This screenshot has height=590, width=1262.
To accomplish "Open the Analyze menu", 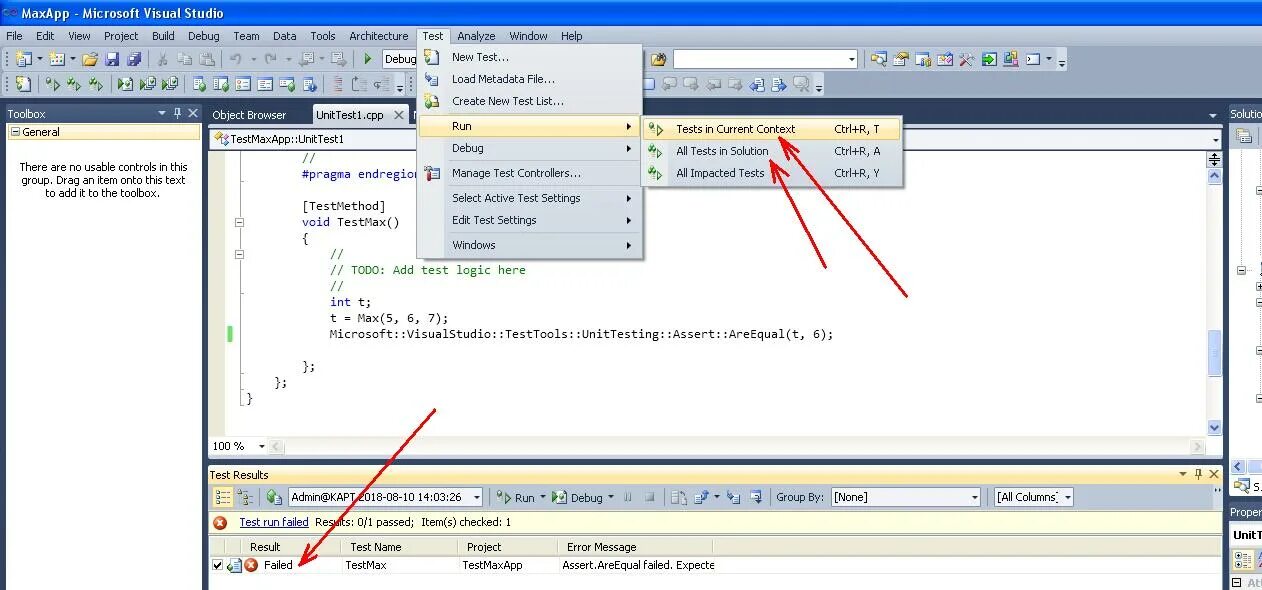I will coord(476,36).
